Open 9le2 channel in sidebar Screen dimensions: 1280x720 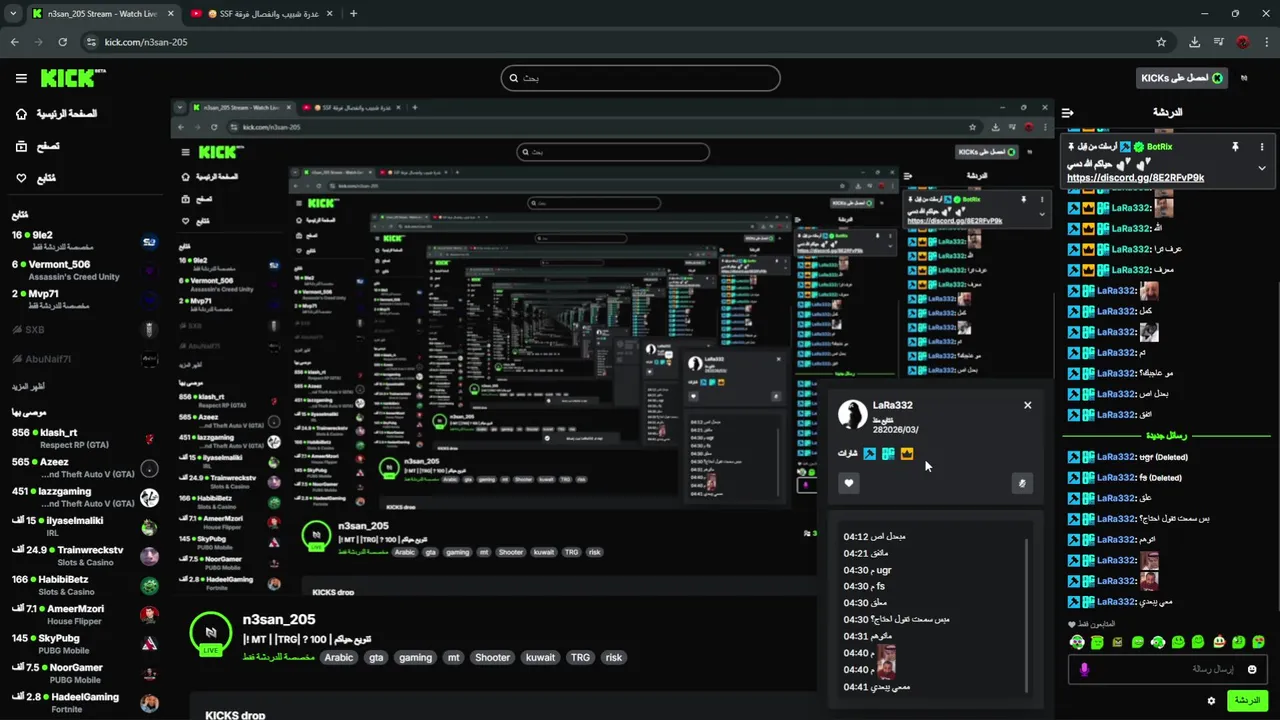coord(84,241)
